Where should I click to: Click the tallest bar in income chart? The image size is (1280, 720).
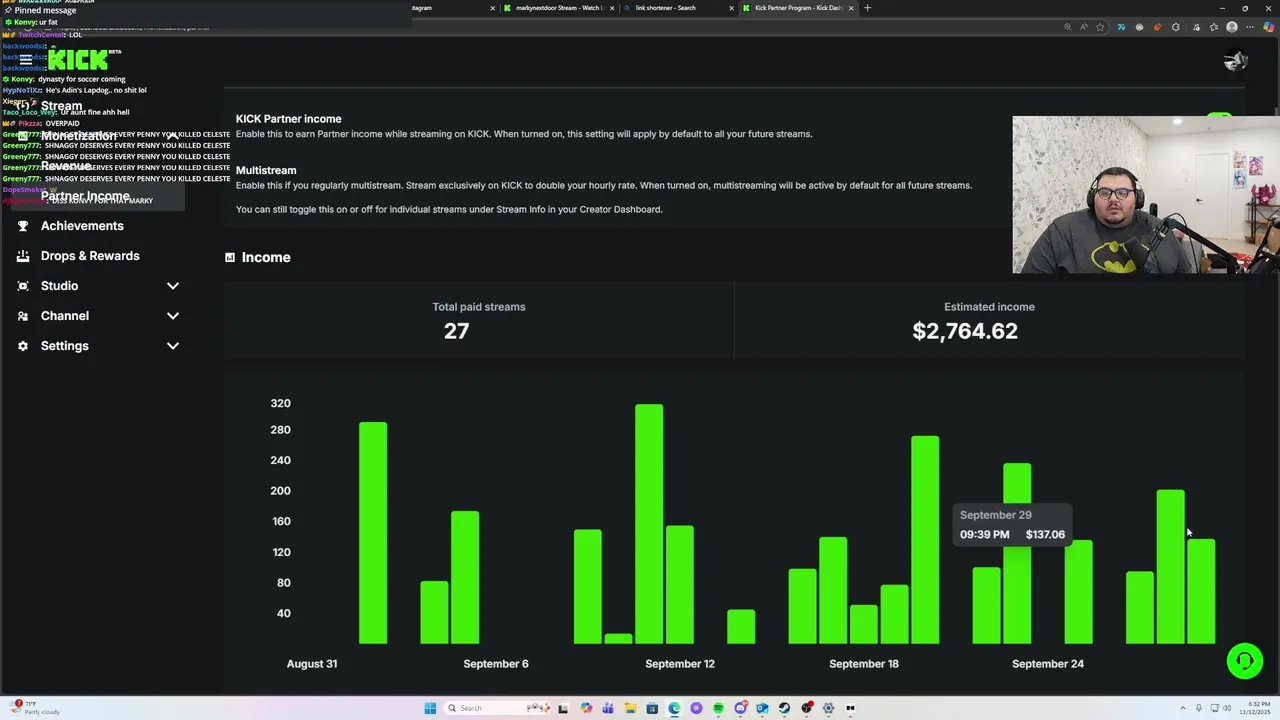[649, 524]
